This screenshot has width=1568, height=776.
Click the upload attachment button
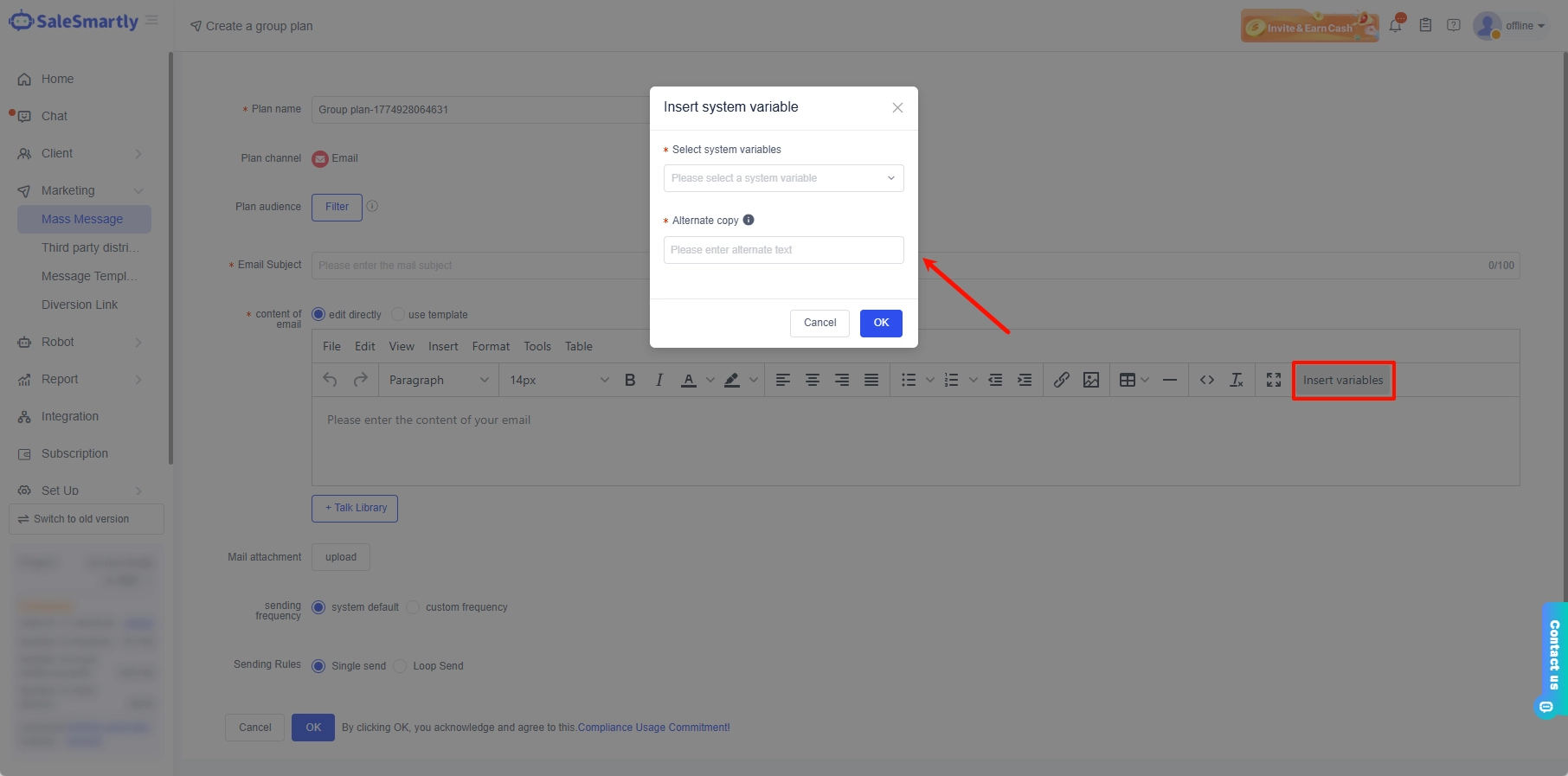(341, 557)
